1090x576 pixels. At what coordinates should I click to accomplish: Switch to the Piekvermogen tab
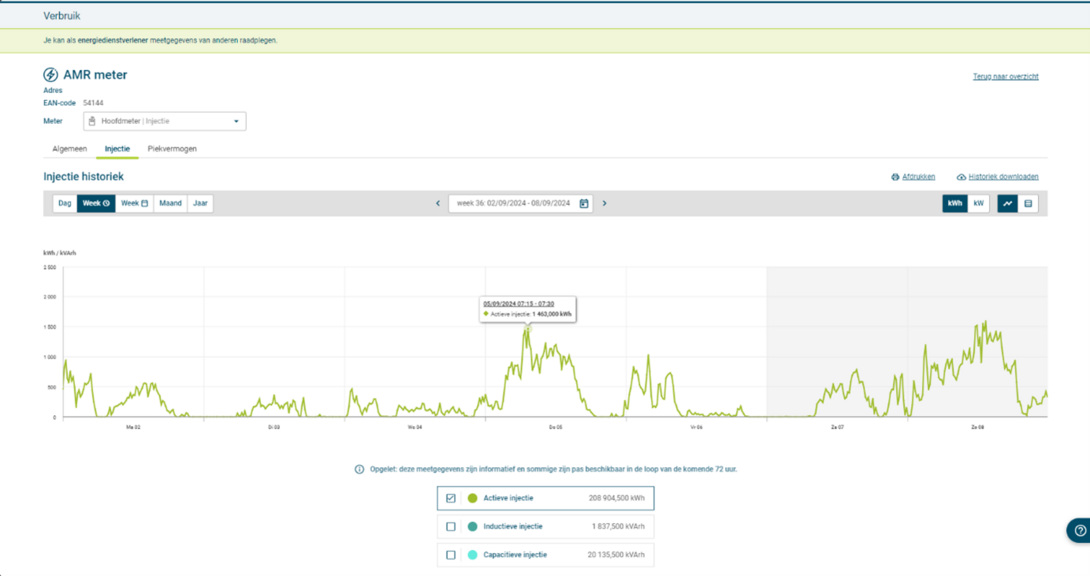[x=172, y=149]
